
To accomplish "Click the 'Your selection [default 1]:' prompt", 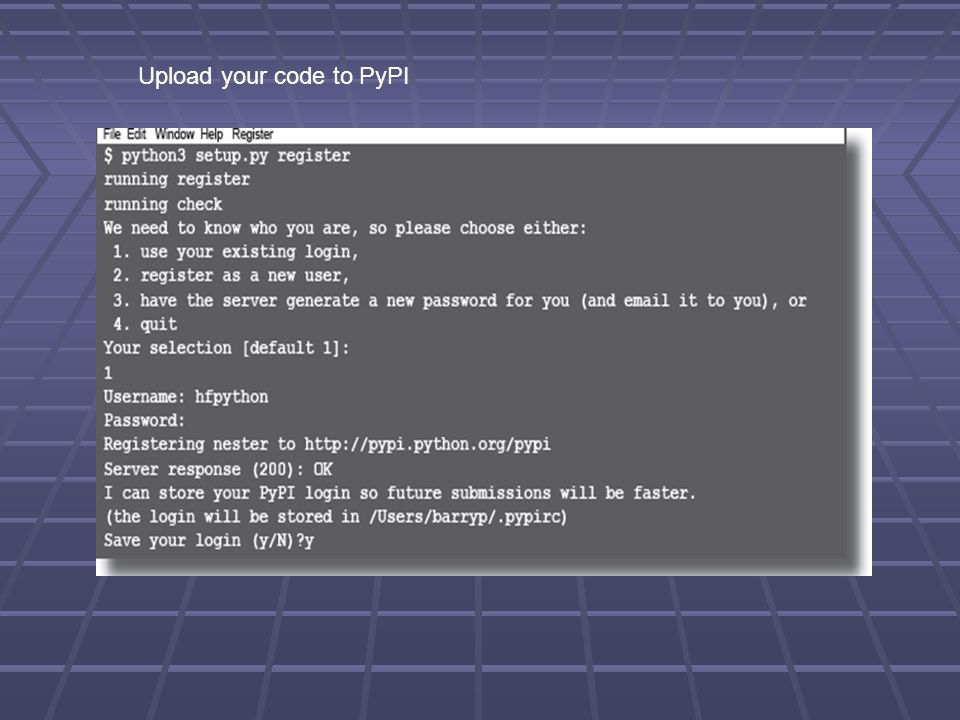I will pos(227,348).
